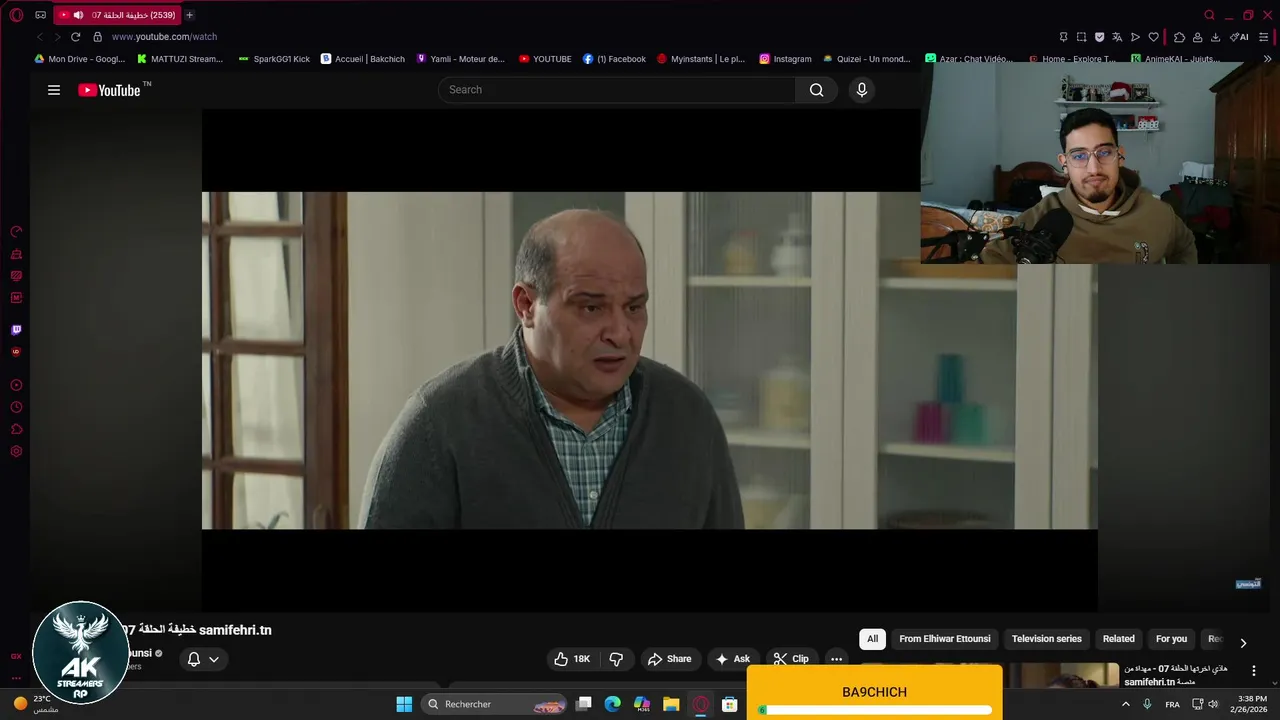1280x720 pixels.
Task: Search with voice microphone button
Action: (862, 90)
